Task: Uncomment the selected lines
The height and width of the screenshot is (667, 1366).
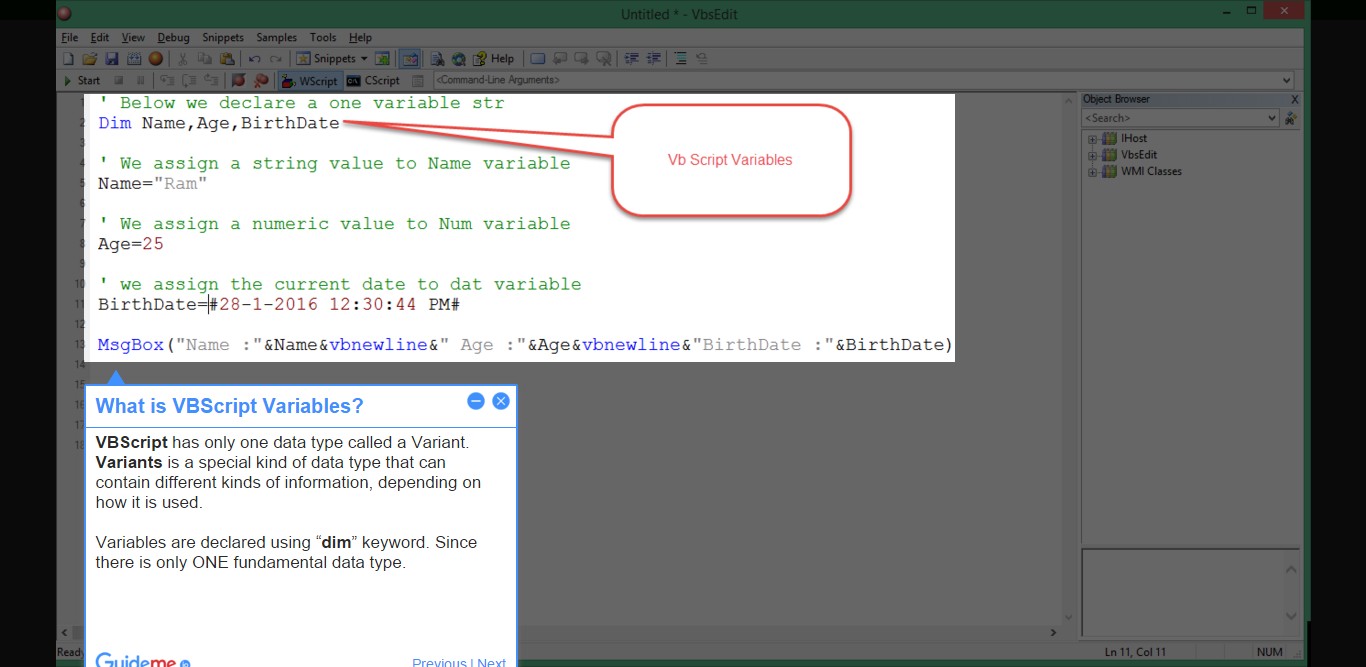Action: (702, 59)
